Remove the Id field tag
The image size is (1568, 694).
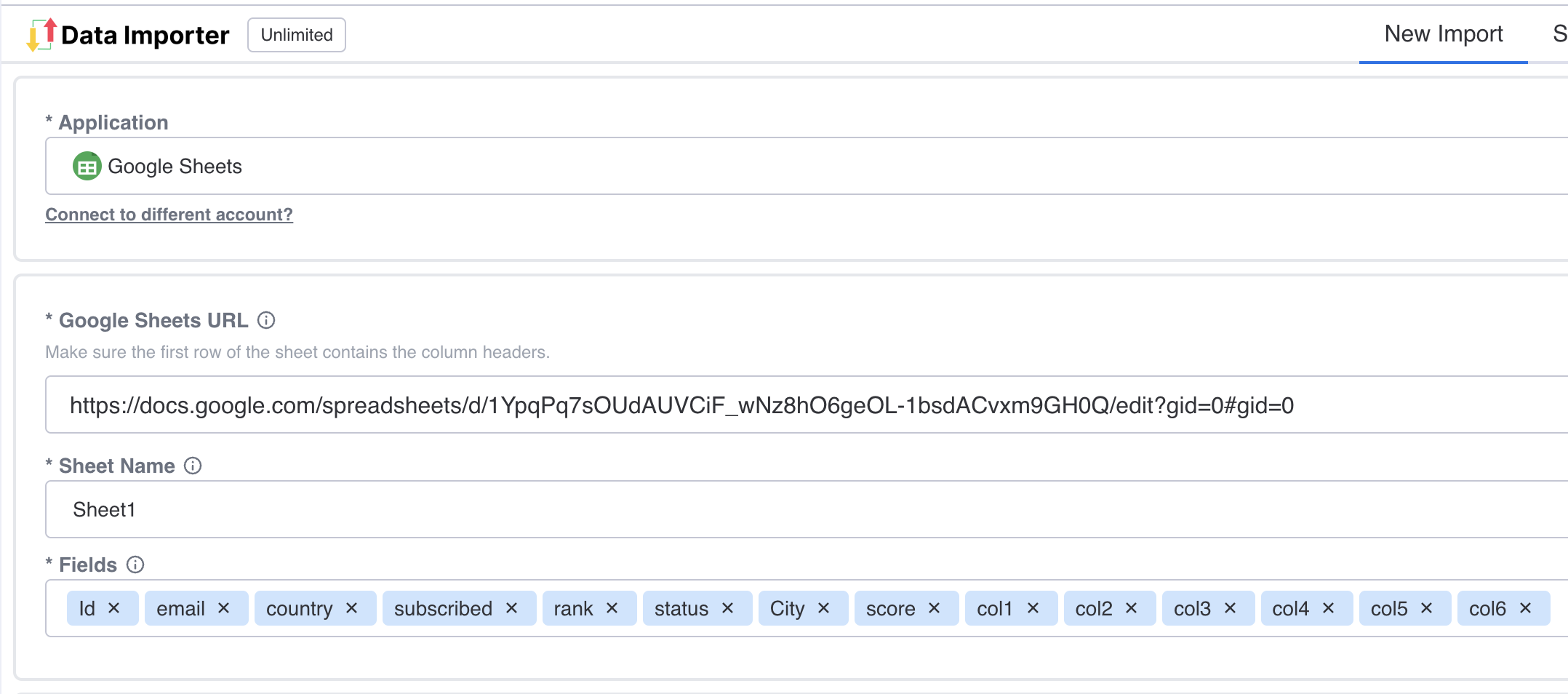[x=113, y=608]
